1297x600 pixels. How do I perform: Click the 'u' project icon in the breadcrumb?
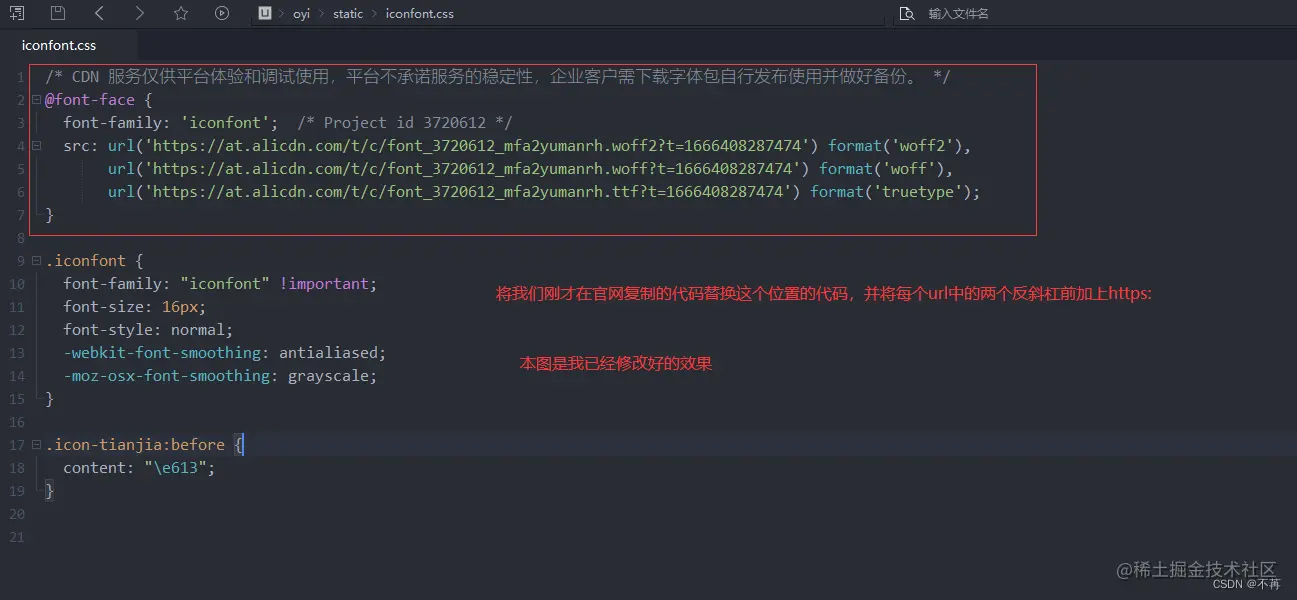point(264,13)
